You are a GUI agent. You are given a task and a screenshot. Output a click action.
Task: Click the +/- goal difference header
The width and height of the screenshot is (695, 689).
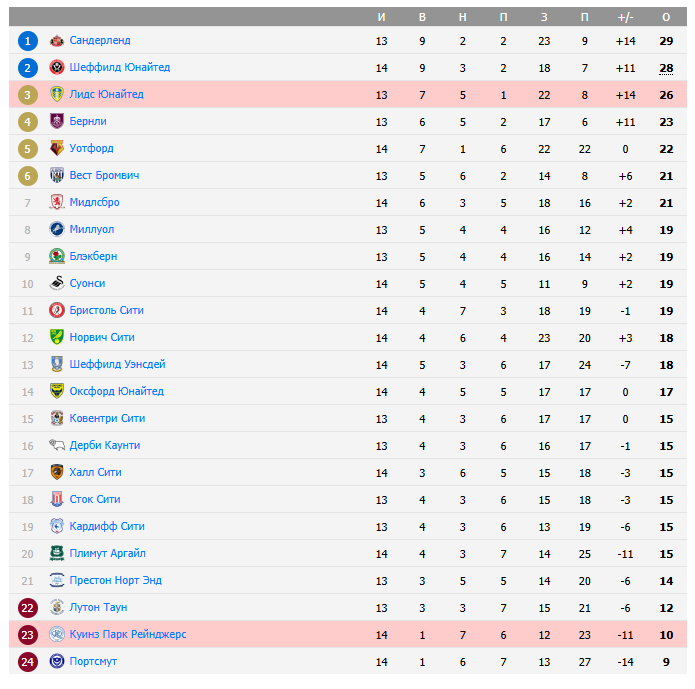[x=626, y=17]
